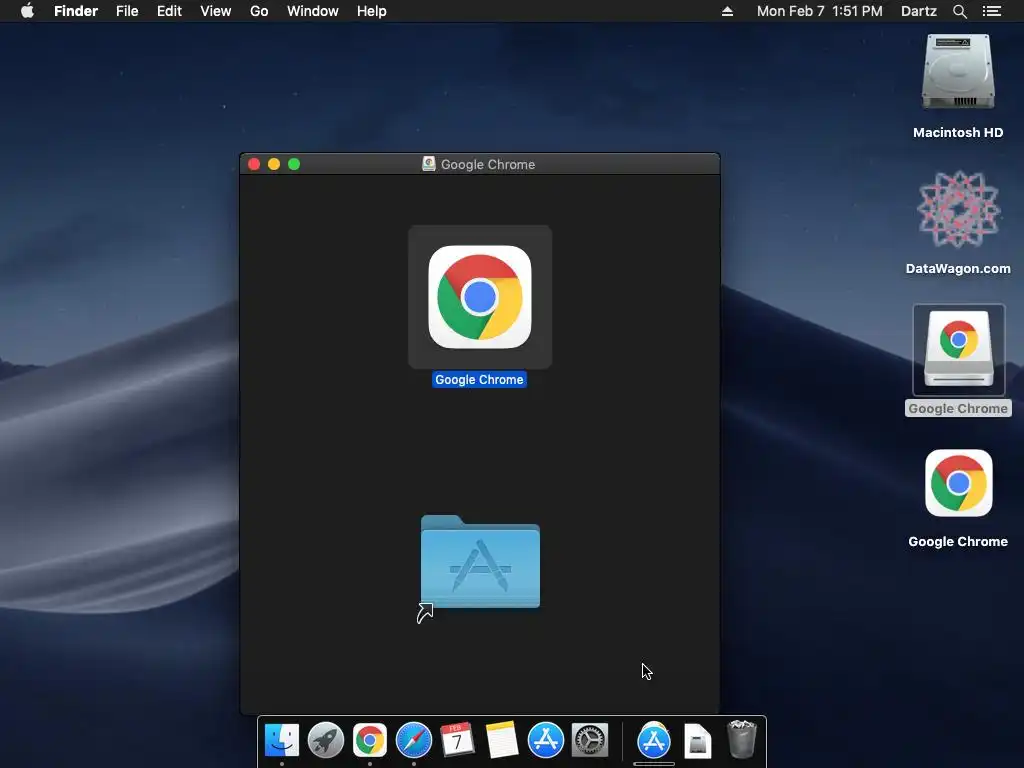Close the Google Chrome installer window
The width and height of the screenshot is (1024, 768).
coord(254,164)
